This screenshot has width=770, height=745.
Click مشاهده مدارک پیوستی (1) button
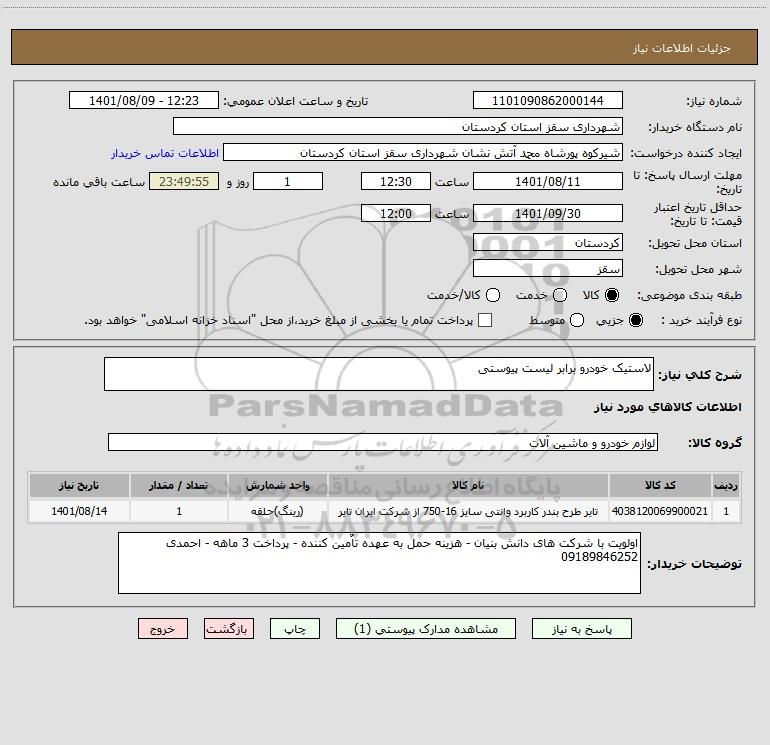(x=426, y=629)
